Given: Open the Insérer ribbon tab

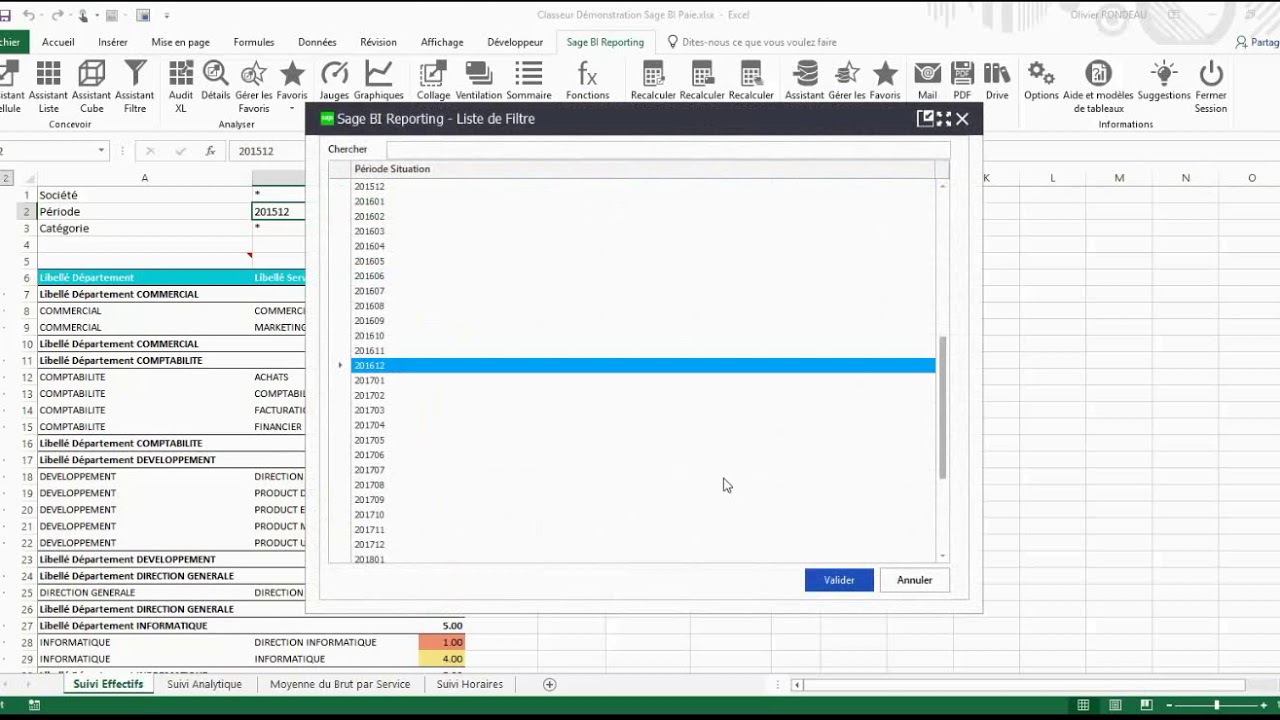Looking at the screenshot, I should coord(113,42).
